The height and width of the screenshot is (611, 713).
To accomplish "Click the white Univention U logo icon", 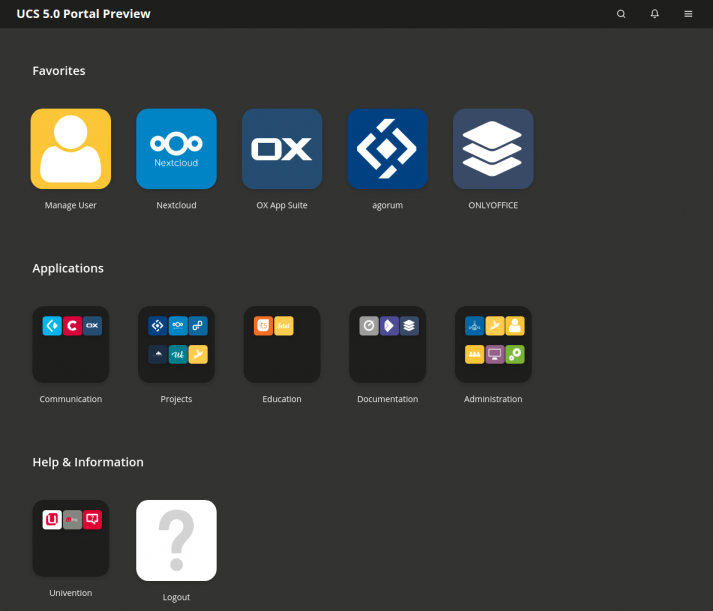I will [52, 520].
